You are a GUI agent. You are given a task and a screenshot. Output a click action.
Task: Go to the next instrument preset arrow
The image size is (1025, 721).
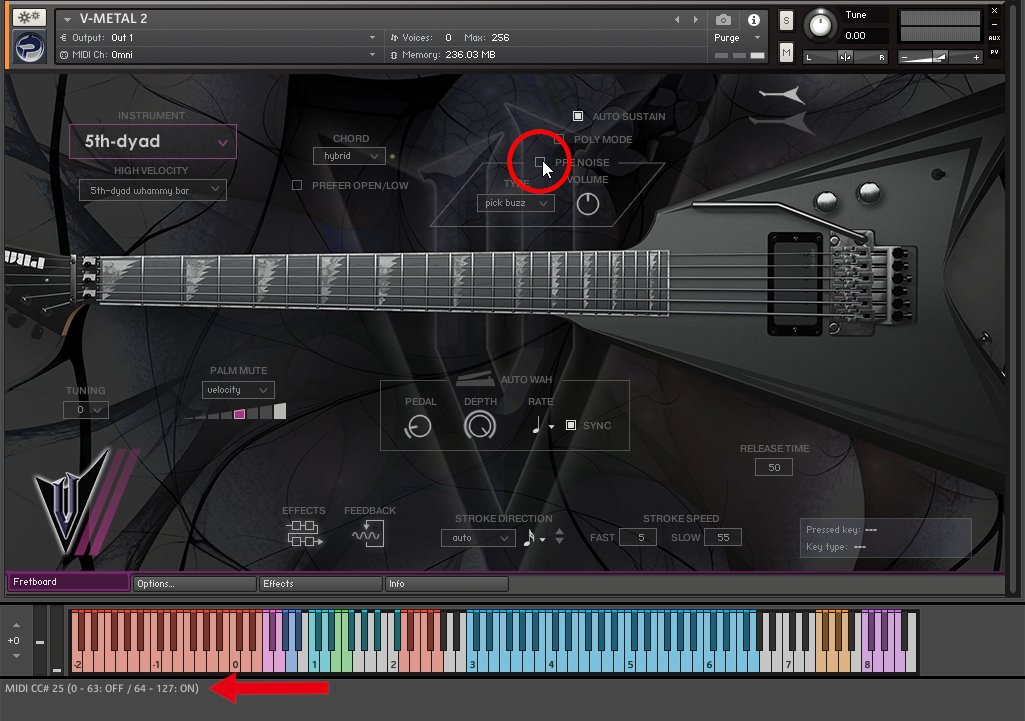coord(696,20)
